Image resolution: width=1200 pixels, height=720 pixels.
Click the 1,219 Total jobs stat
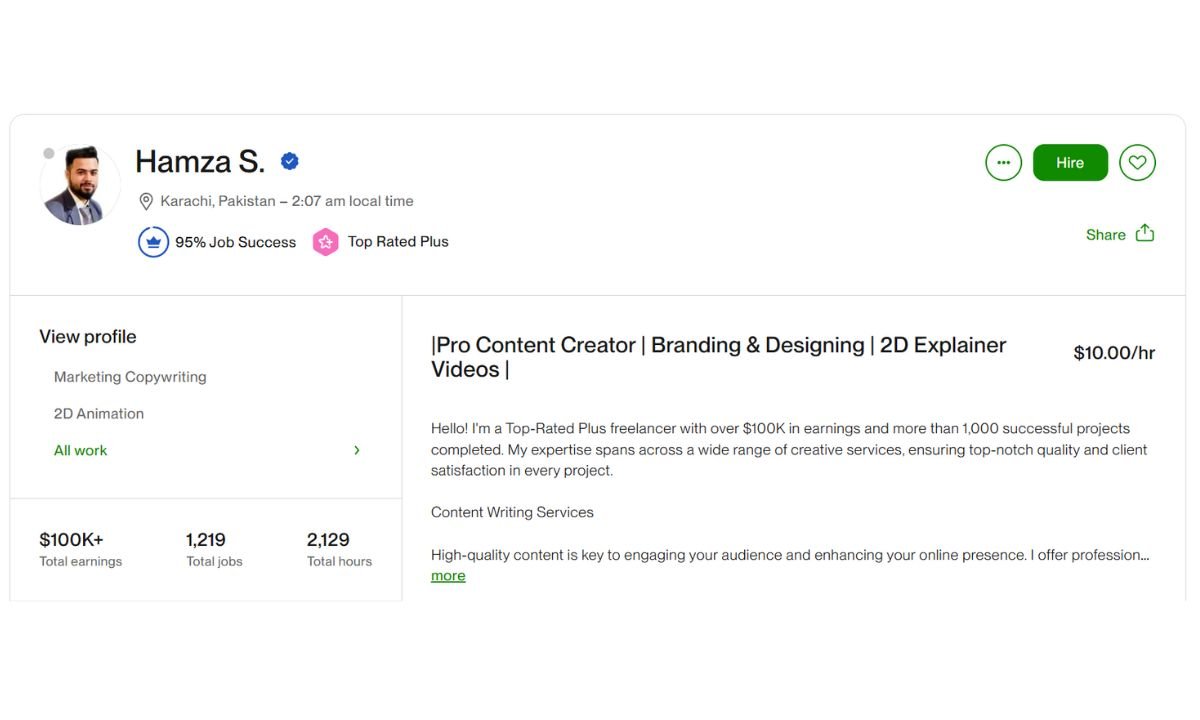pos(214,549)
